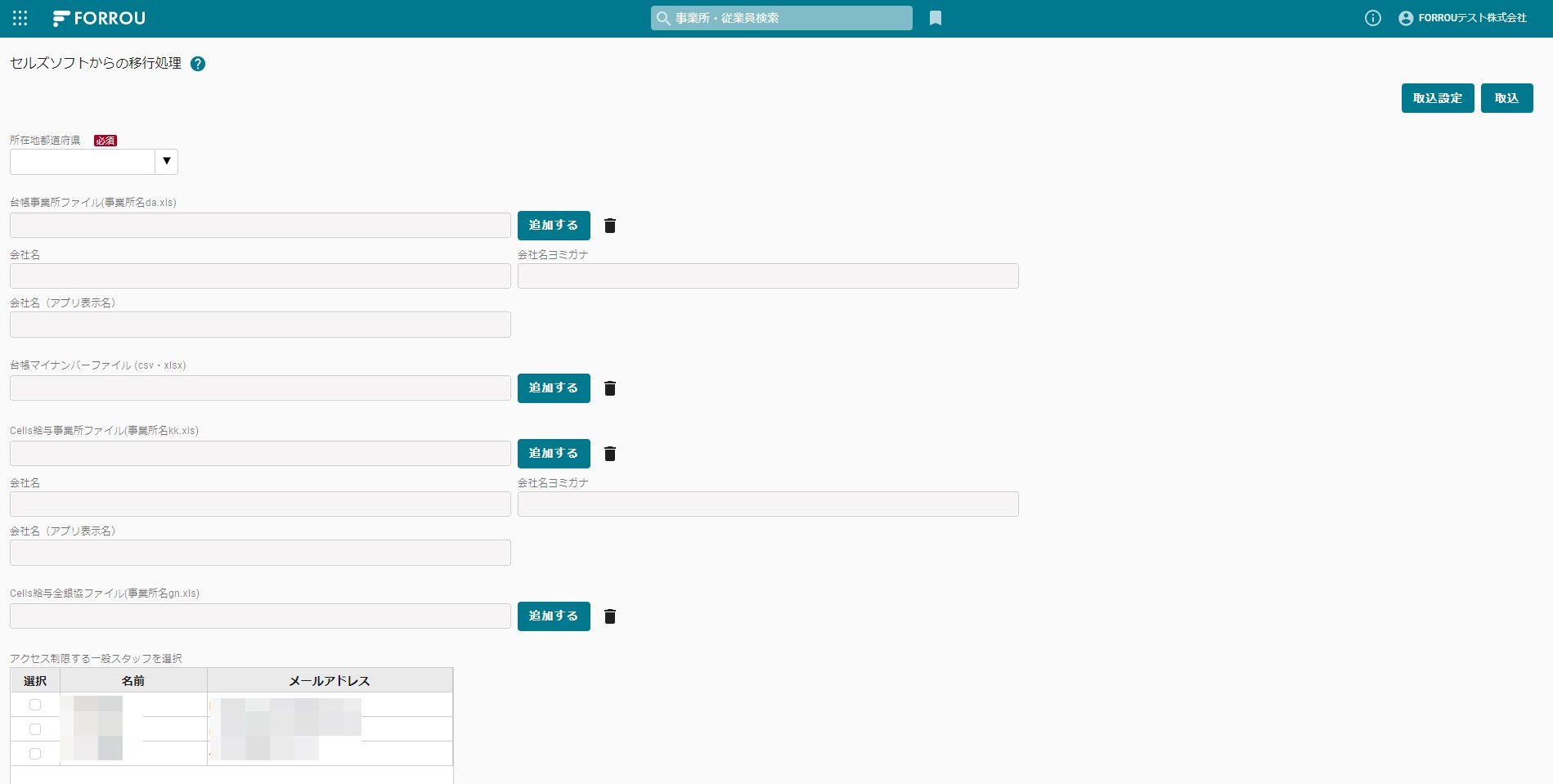Image resolution: width=1553 pixels, height=784 pixels.
Task: Click the 取込 button
Action: click(x=1506, y=98)
